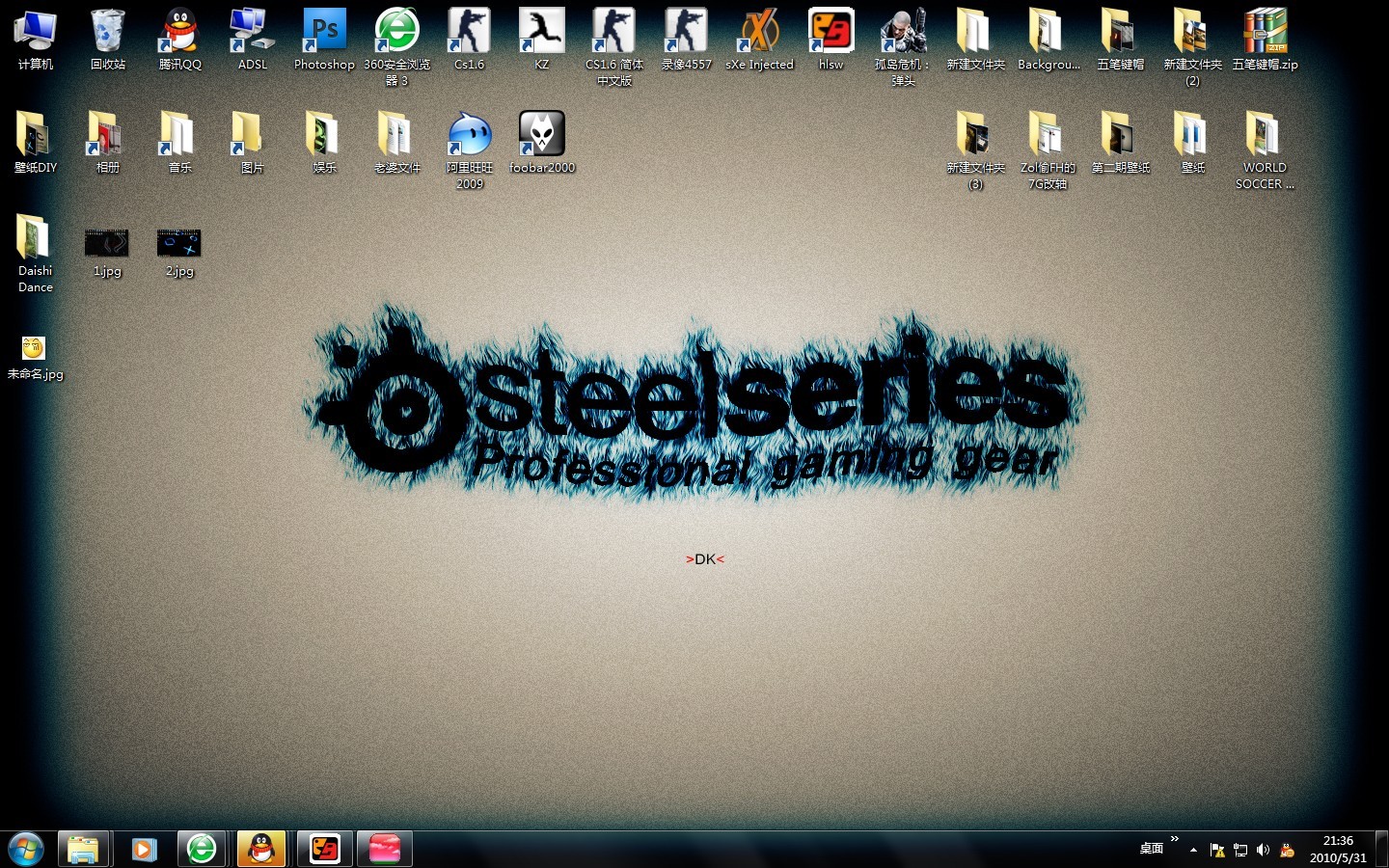Open Action Center flag tray icon
This screenshot has width=1389, height=868.
coord(1217,850)
